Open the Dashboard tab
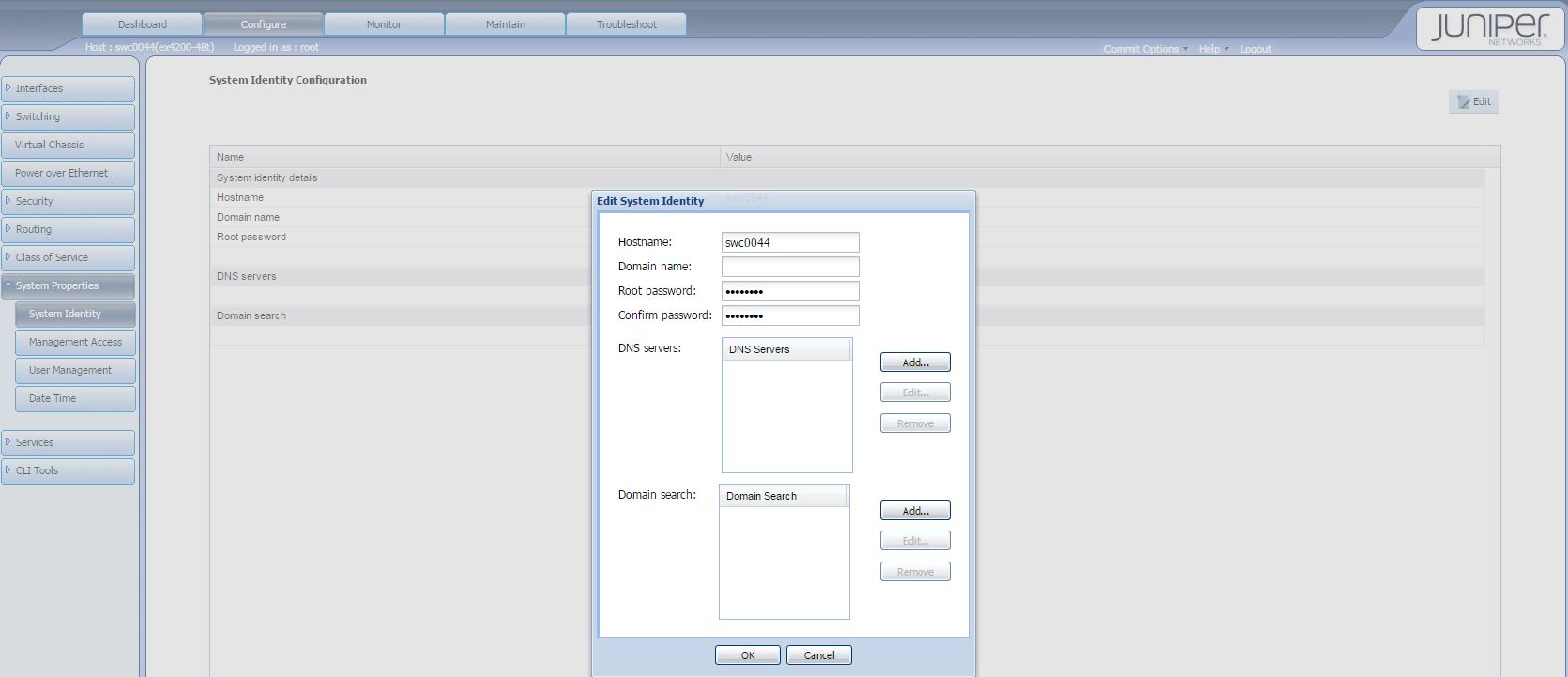The image size is (1568, 677). [x=143, y=24]
